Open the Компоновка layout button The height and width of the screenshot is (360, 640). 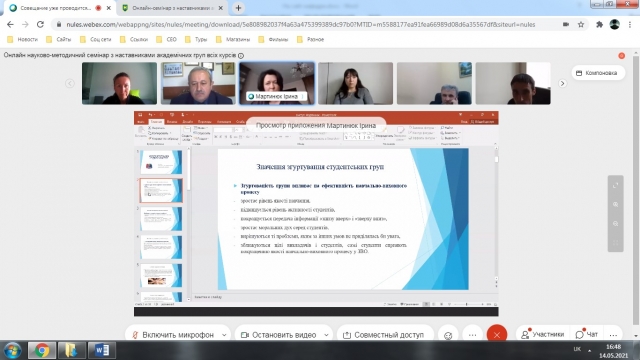(597, 73)
